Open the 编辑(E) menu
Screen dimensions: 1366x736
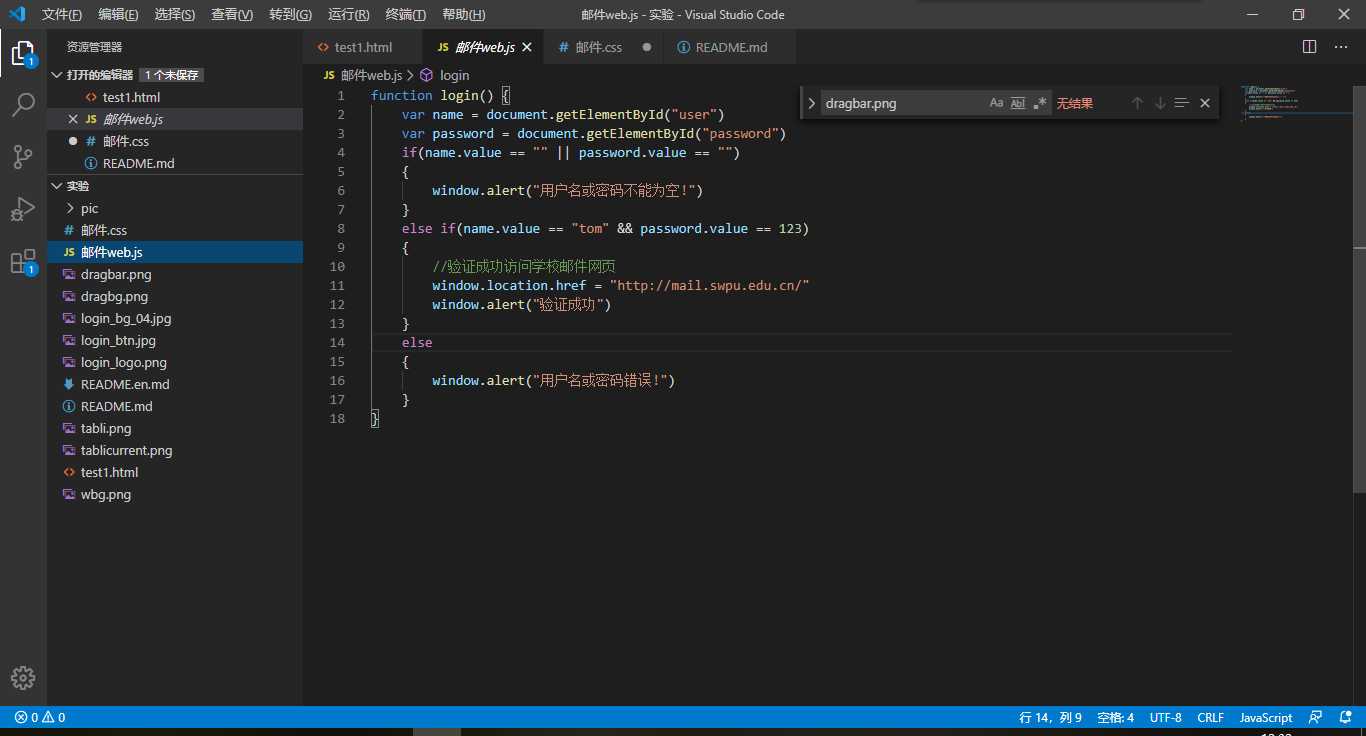pyautogui.click(x=119, y=15)
